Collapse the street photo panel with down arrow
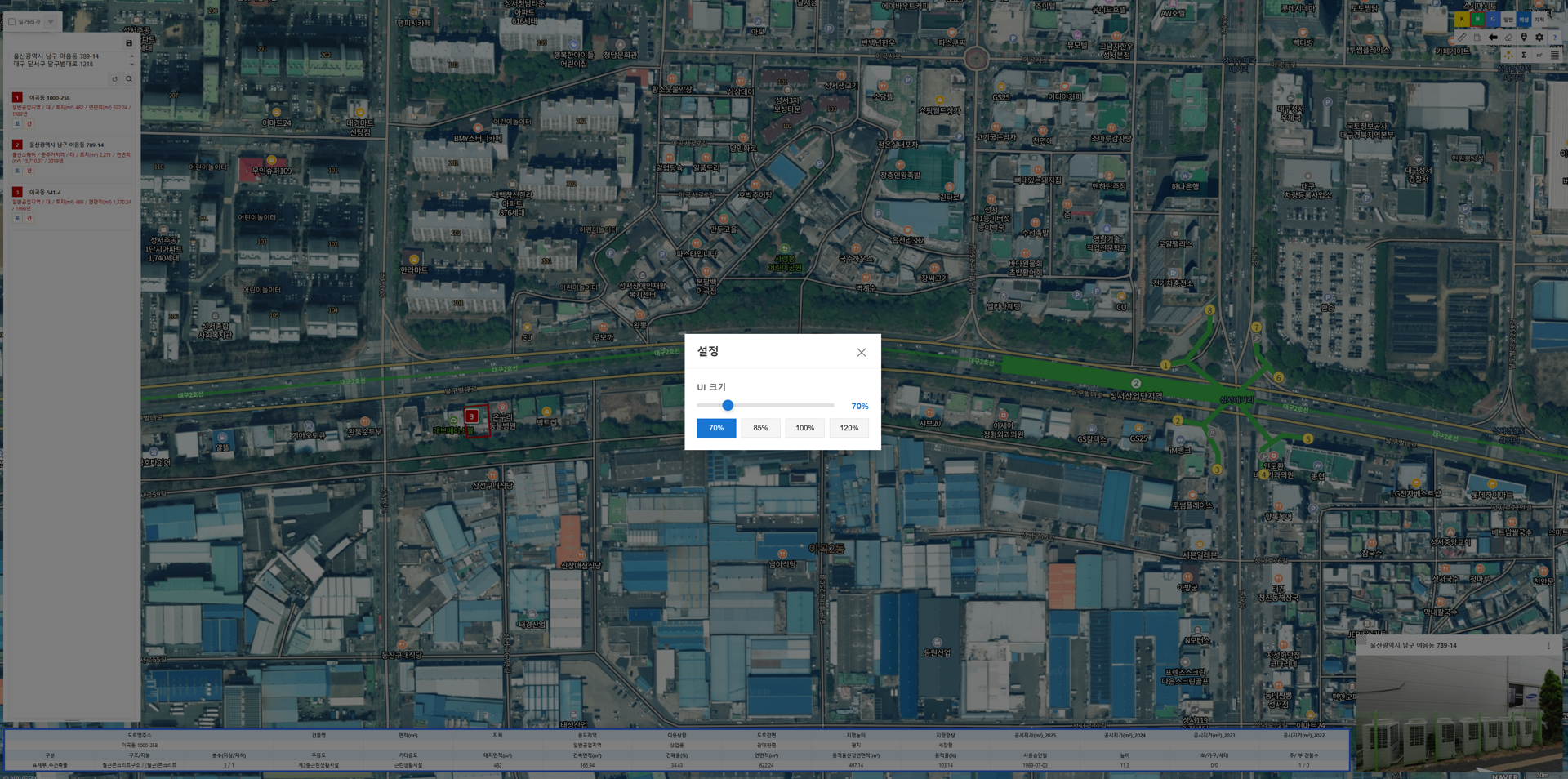This screenshot has height=779, width=1568. click(x=1548, y=646)
